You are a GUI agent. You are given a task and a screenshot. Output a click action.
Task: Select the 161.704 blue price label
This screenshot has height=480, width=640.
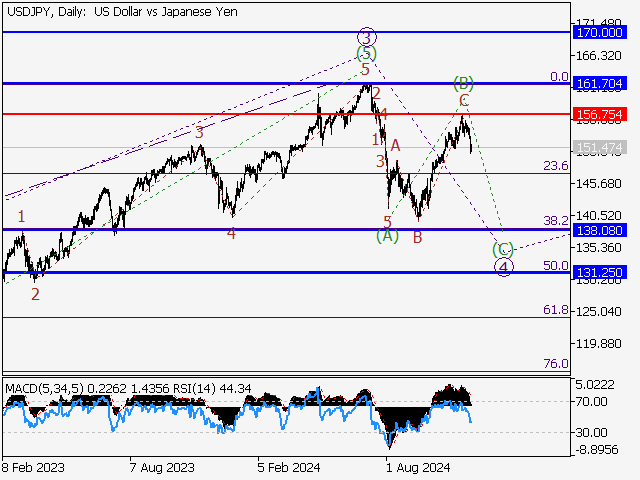(600, 84)
